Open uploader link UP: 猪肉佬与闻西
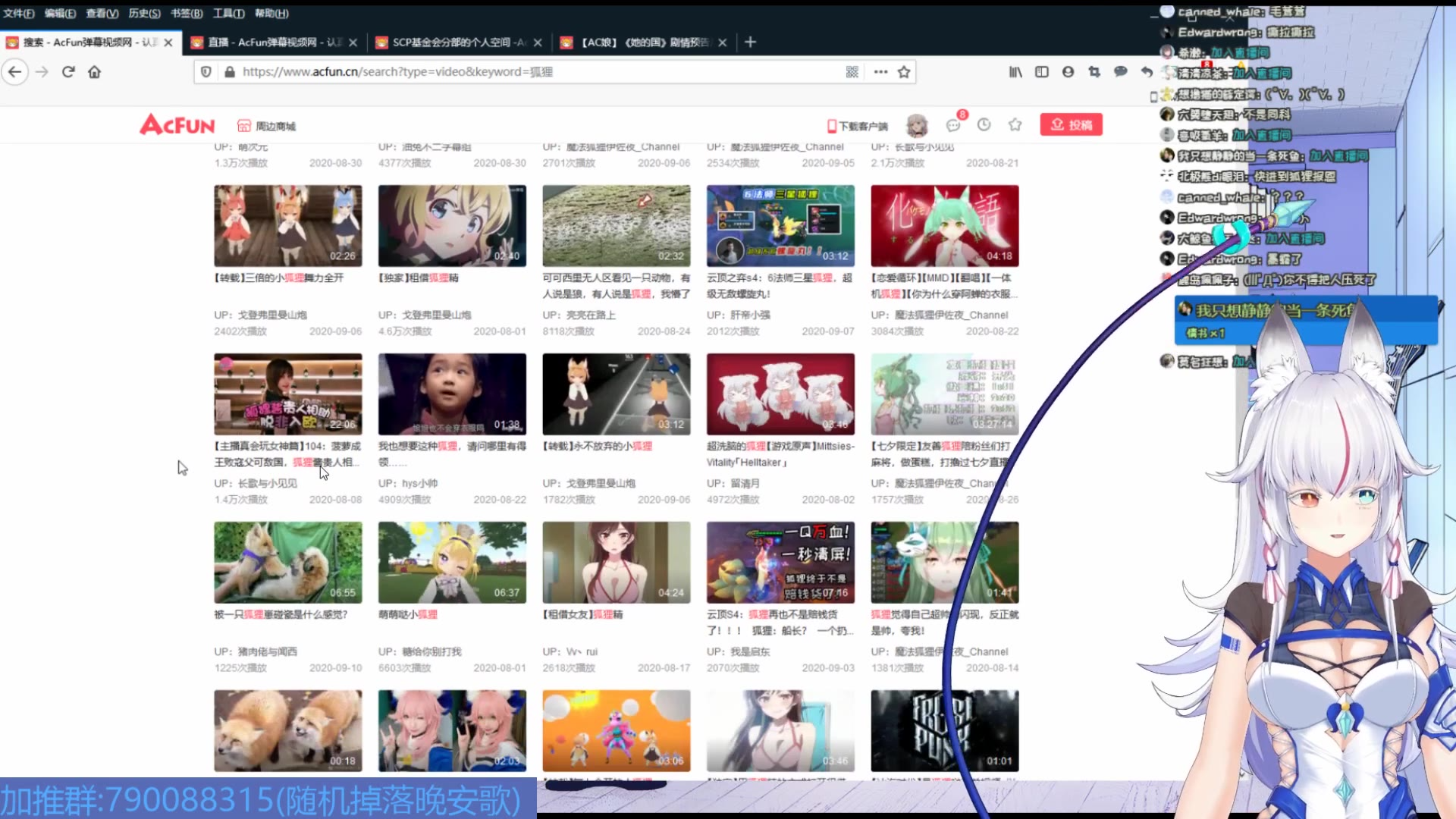 256,652
